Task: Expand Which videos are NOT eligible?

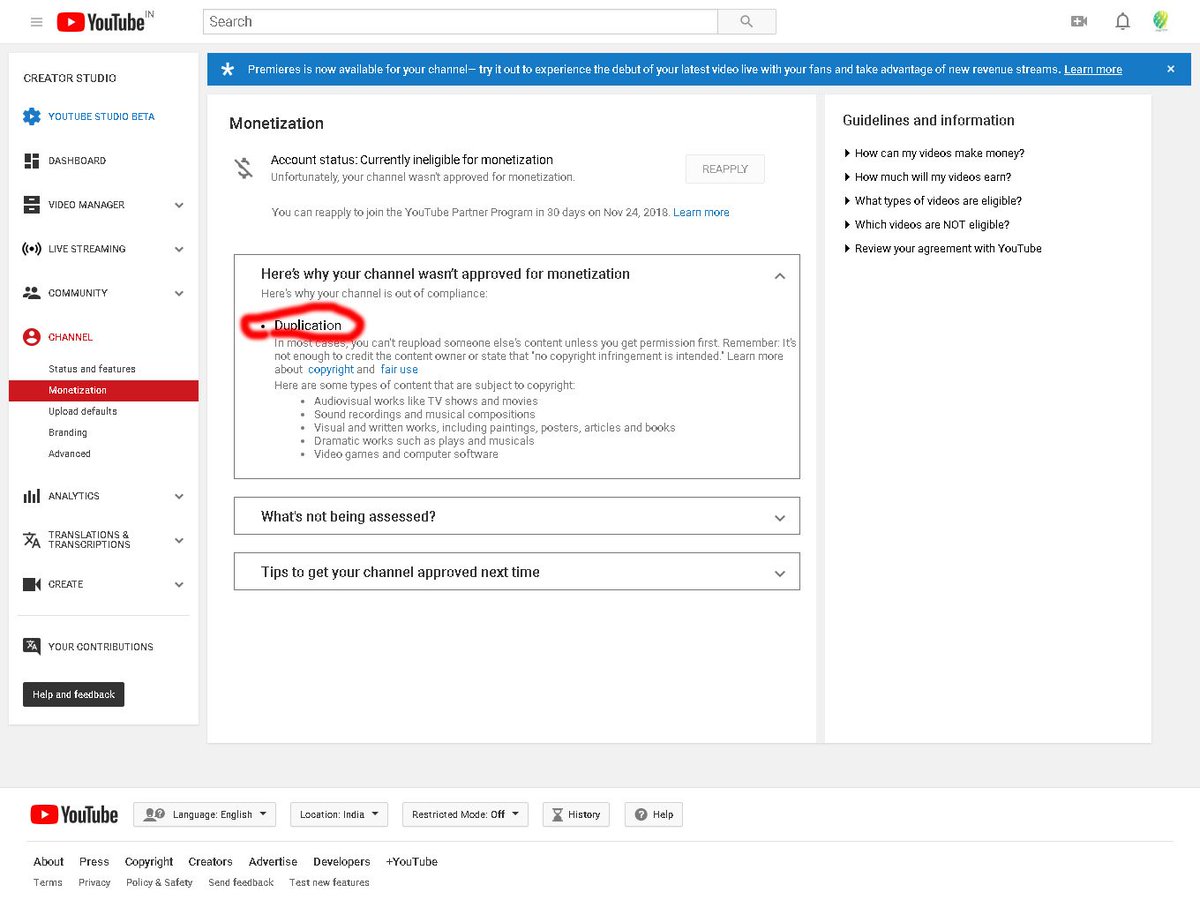Action: tap(927, 225)
